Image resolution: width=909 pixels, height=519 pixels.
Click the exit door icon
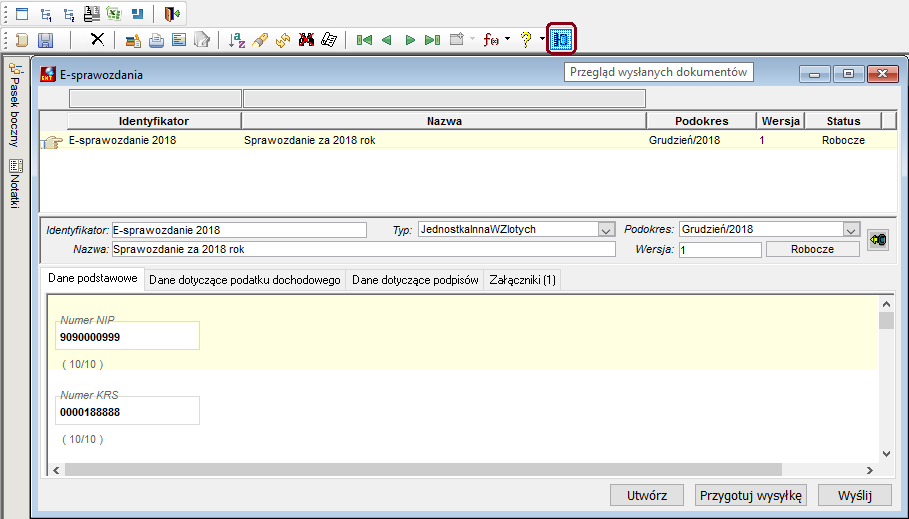172,13
